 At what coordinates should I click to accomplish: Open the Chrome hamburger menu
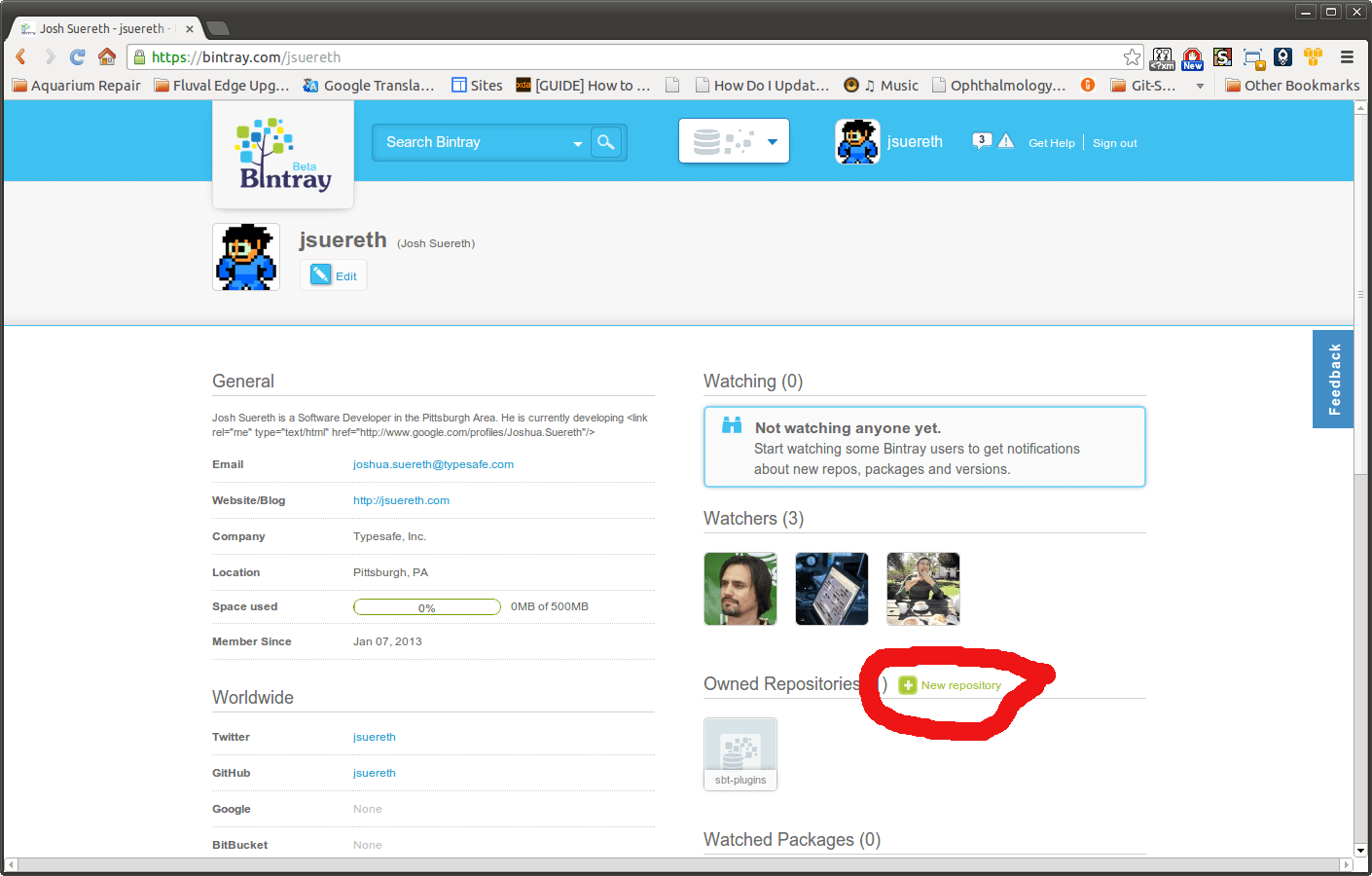[x=1347, y=57]
